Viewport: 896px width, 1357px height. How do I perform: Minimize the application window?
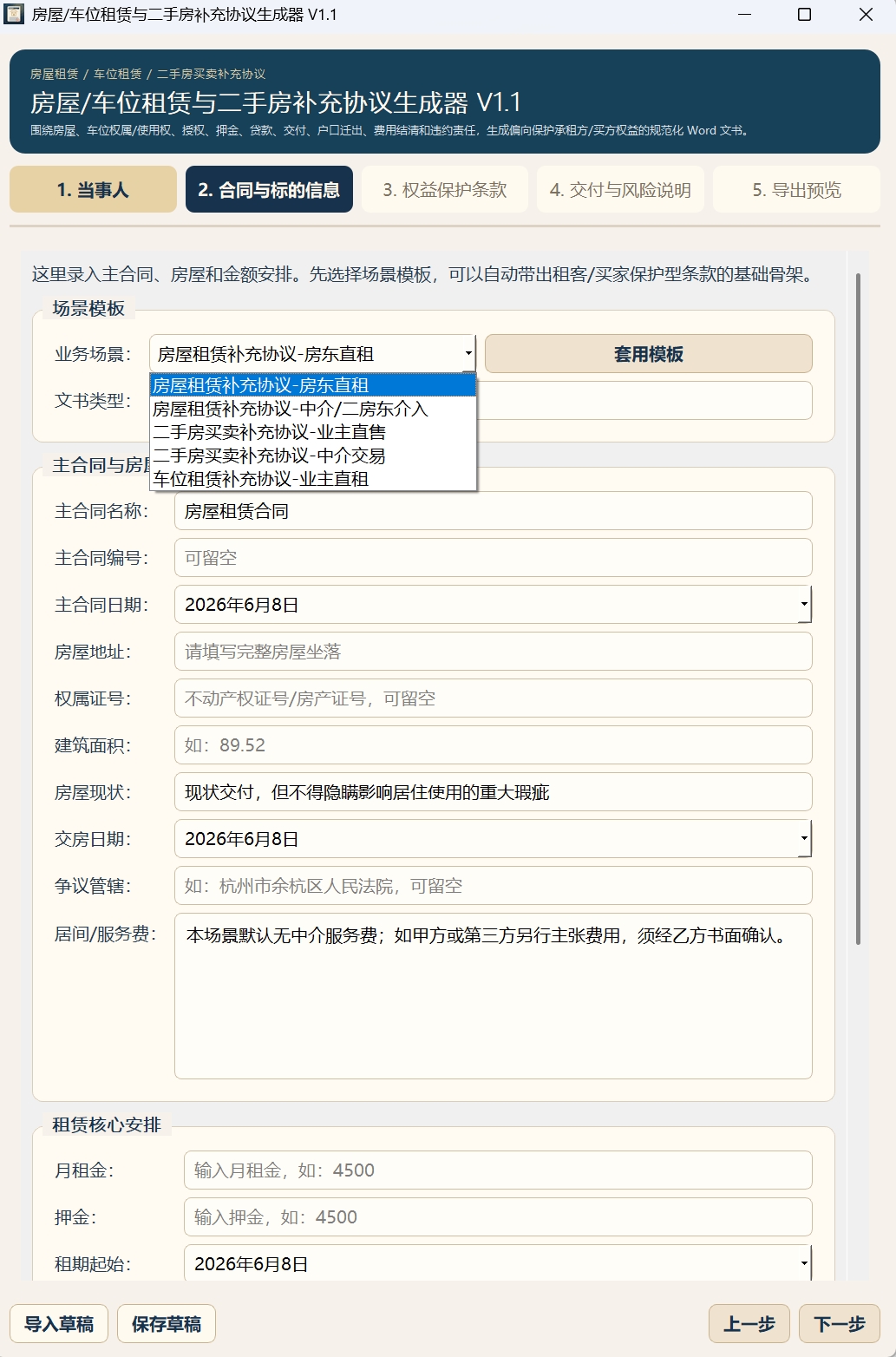[744, 15]
